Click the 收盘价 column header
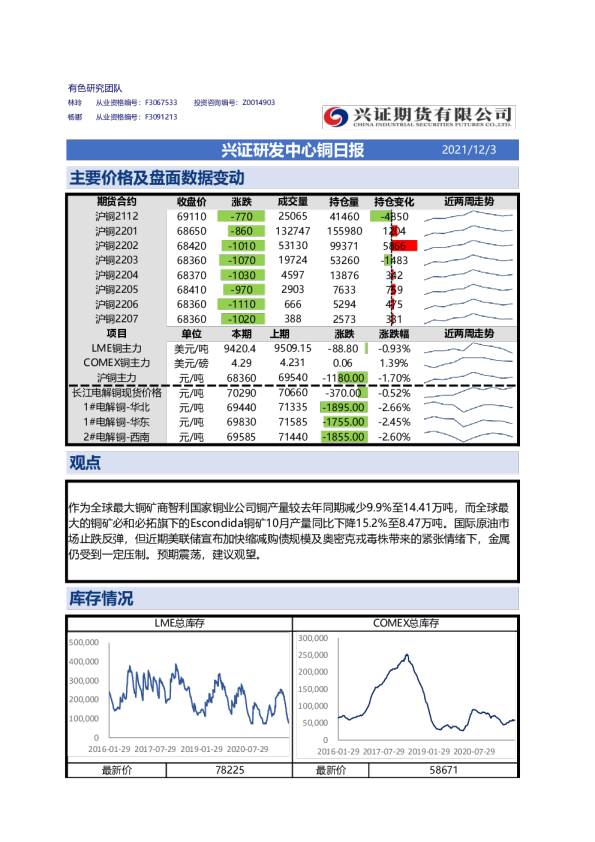 coord(192,202)
